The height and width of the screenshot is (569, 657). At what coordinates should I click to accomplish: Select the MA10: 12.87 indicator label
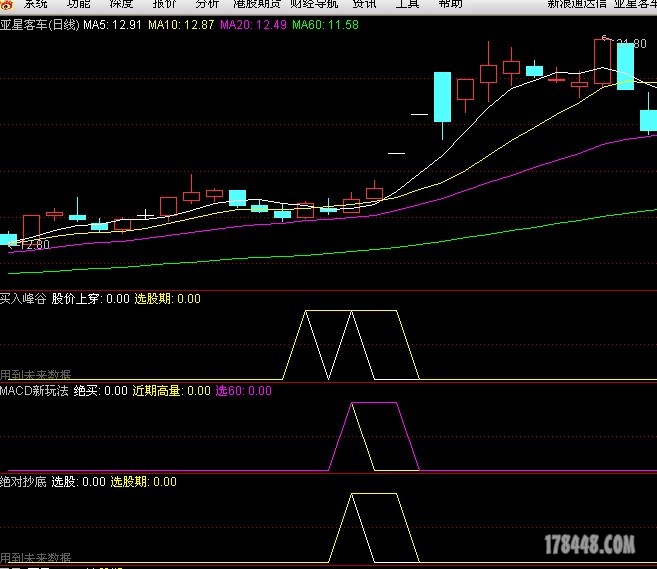(x=181, y=25)
